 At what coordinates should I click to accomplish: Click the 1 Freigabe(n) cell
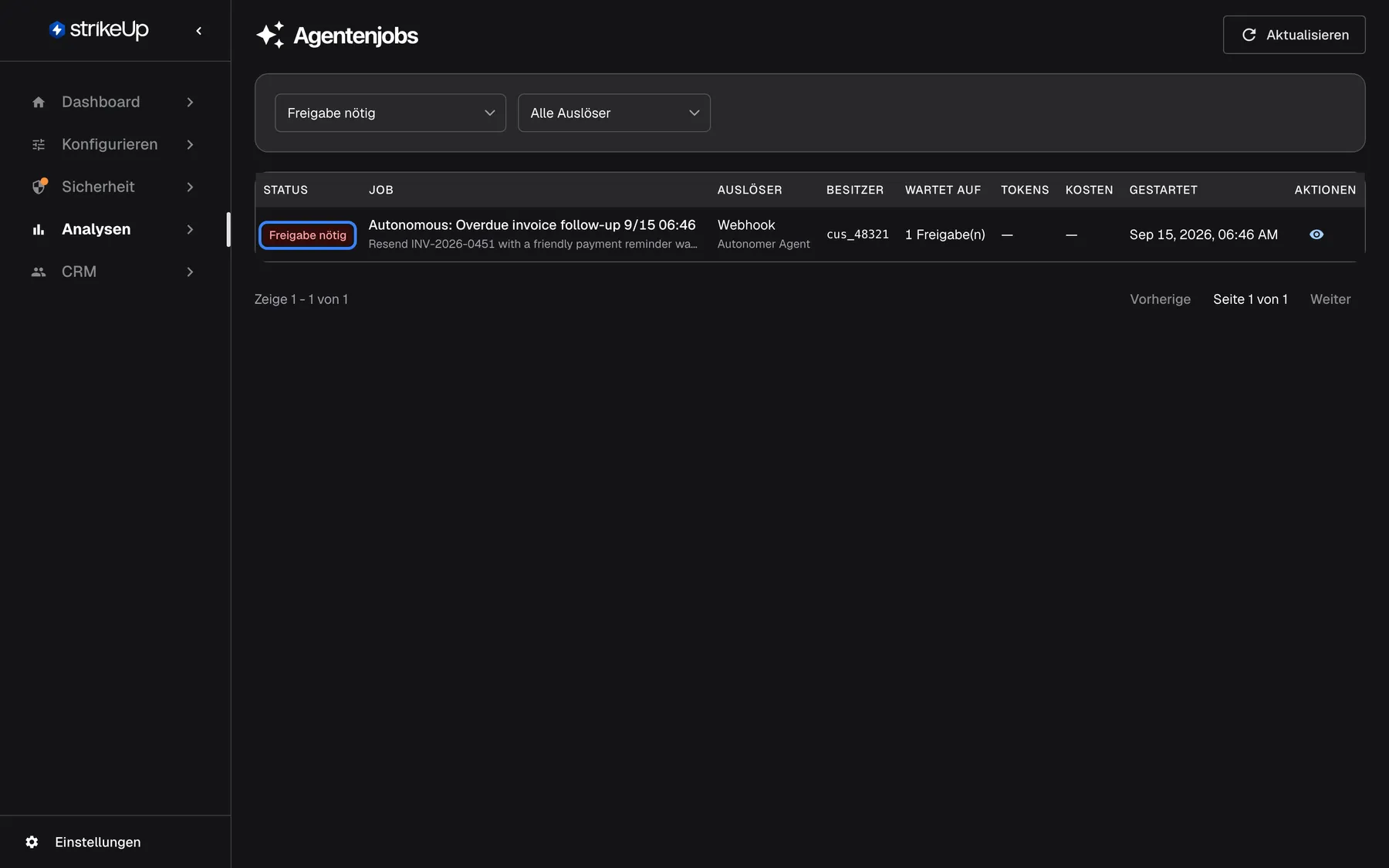[x=945, y=235]
